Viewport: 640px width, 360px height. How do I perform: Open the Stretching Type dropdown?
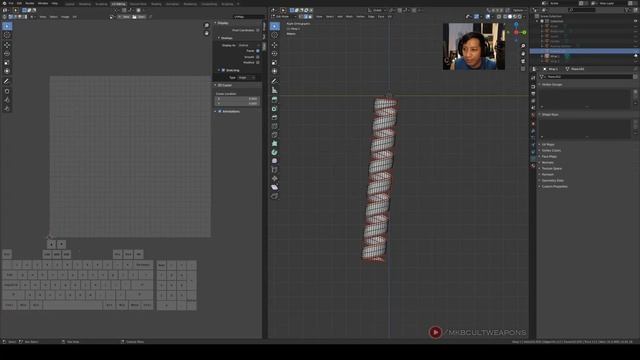tap(247, 78)
